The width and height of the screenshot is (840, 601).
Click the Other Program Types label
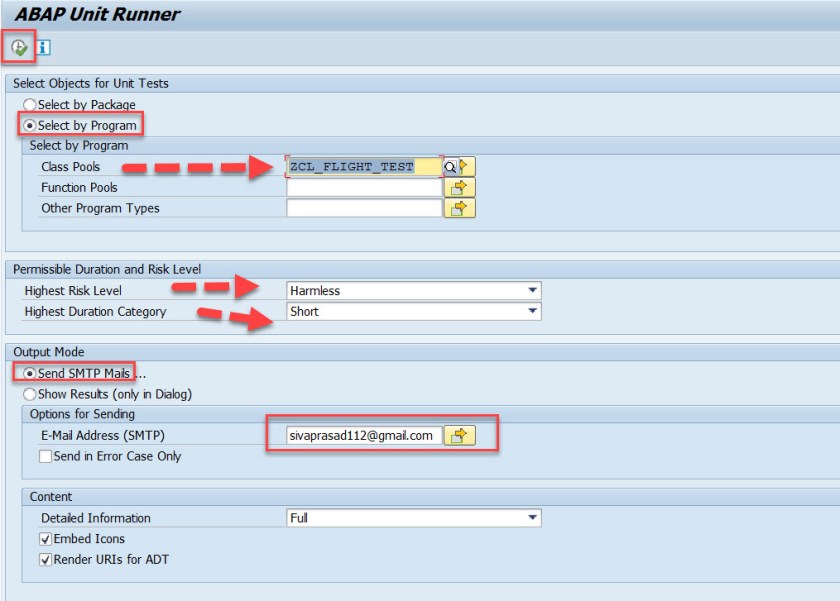(100, 208)
